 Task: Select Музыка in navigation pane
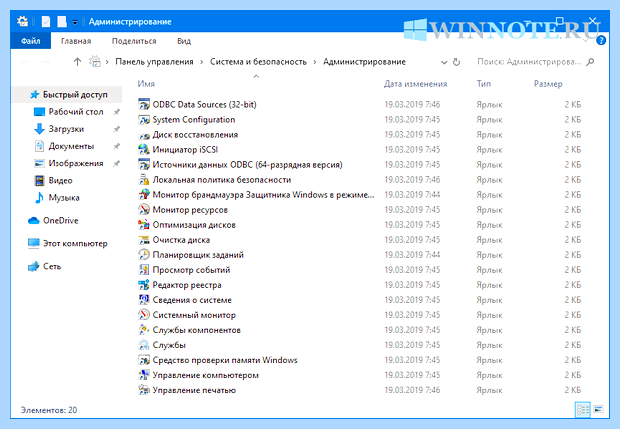(64, 198)
